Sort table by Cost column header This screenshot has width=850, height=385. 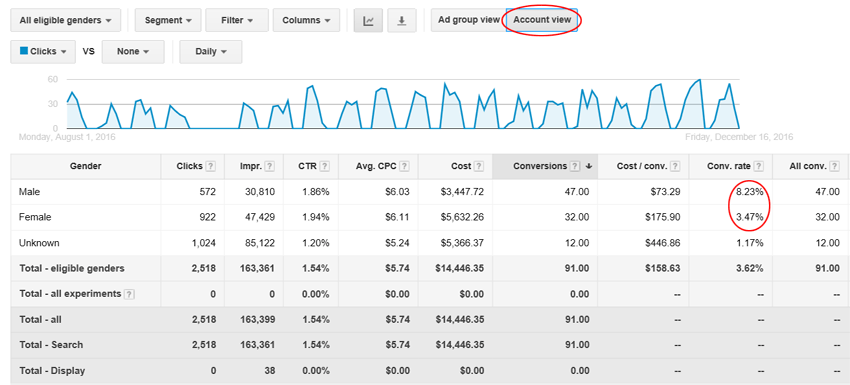pyautogui.click(x=460, y=166)
